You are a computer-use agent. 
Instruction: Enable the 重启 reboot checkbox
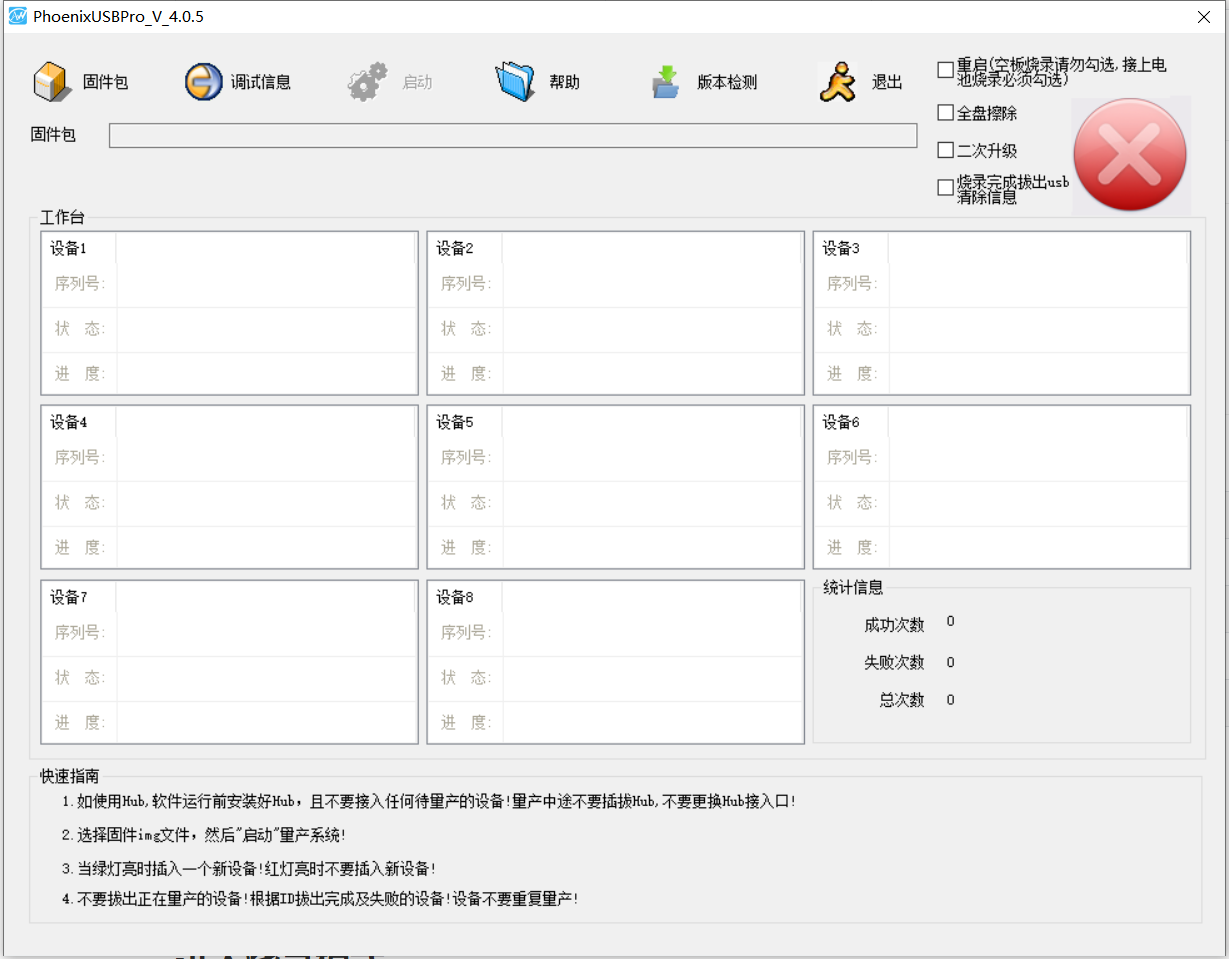coord(944,69)
